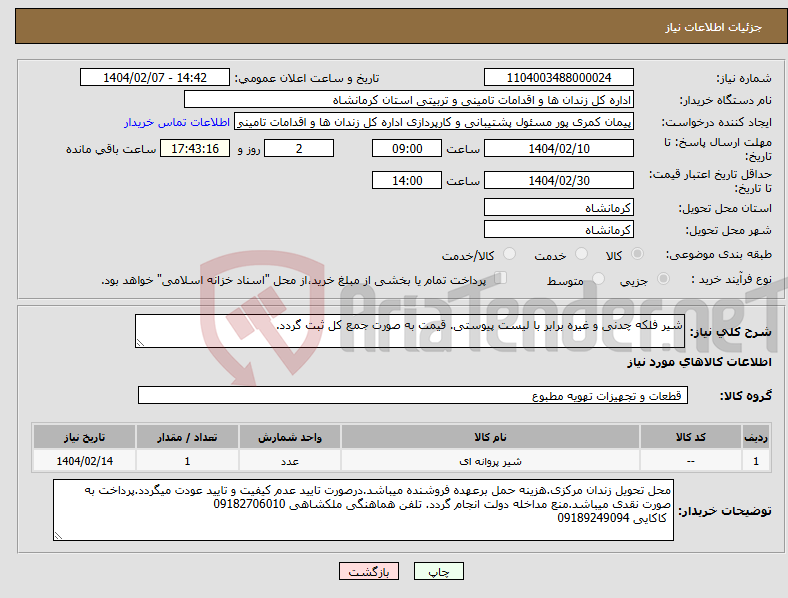Click the resize handle of buyer notes textarea
This screenshot has height=598, width=788.
coord(58,536)
